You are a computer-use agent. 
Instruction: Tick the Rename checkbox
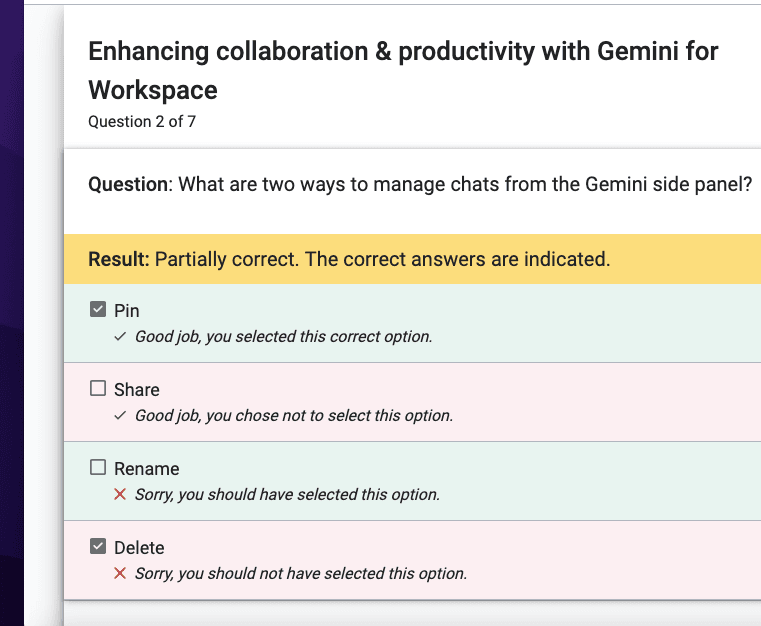point(98,467)
